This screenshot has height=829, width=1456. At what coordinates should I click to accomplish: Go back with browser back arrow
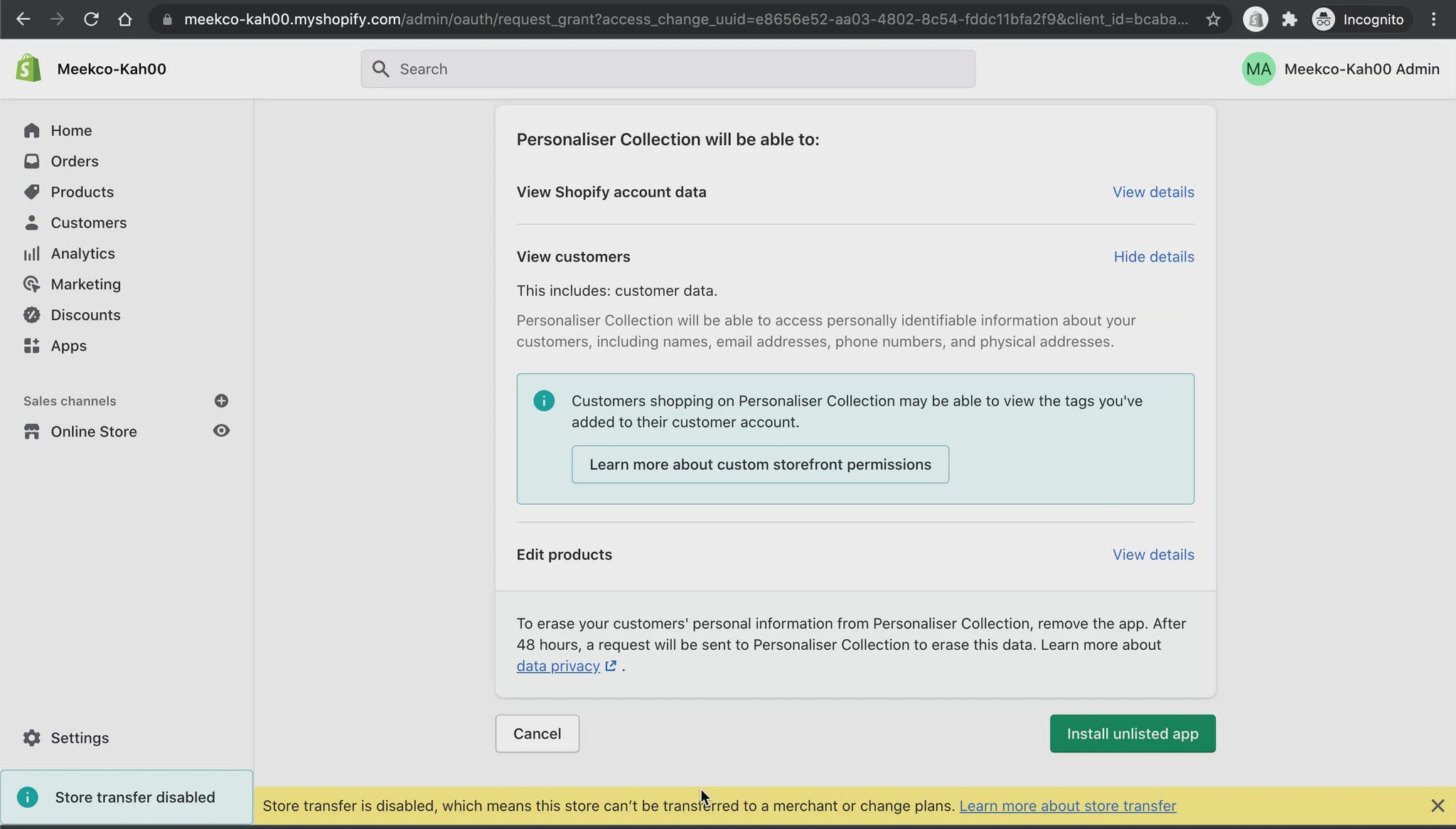point(23,19)
